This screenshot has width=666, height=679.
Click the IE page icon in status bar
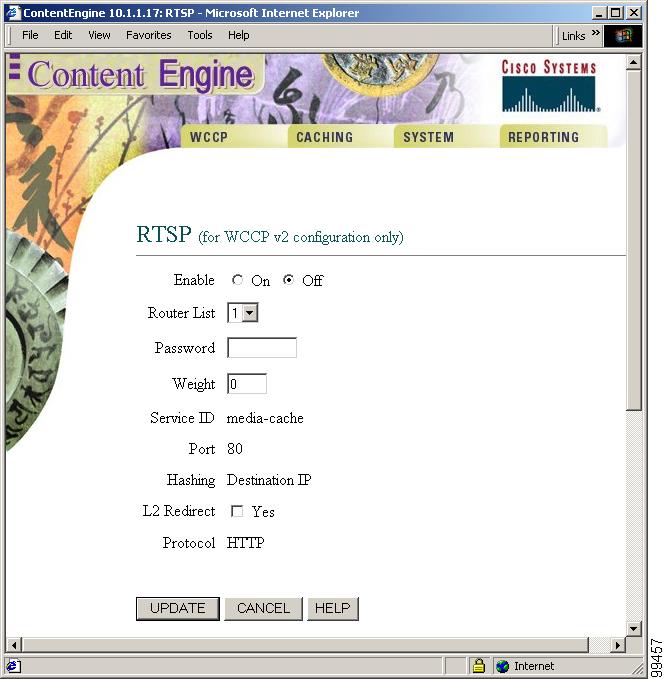pos(12,666)
